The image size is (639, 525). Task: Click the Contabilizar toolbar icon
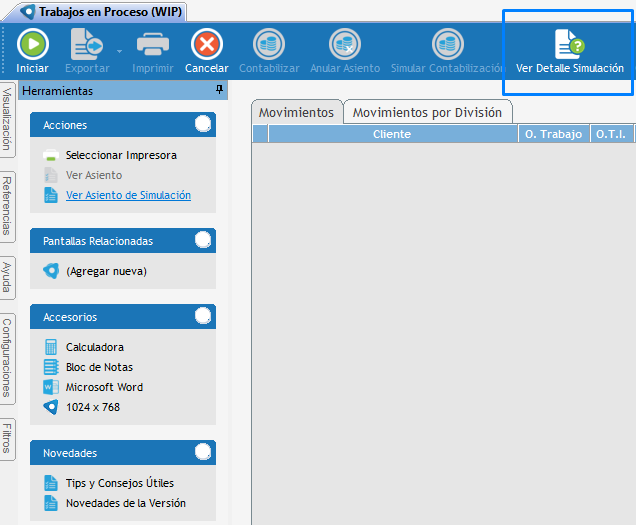point(269,45)
